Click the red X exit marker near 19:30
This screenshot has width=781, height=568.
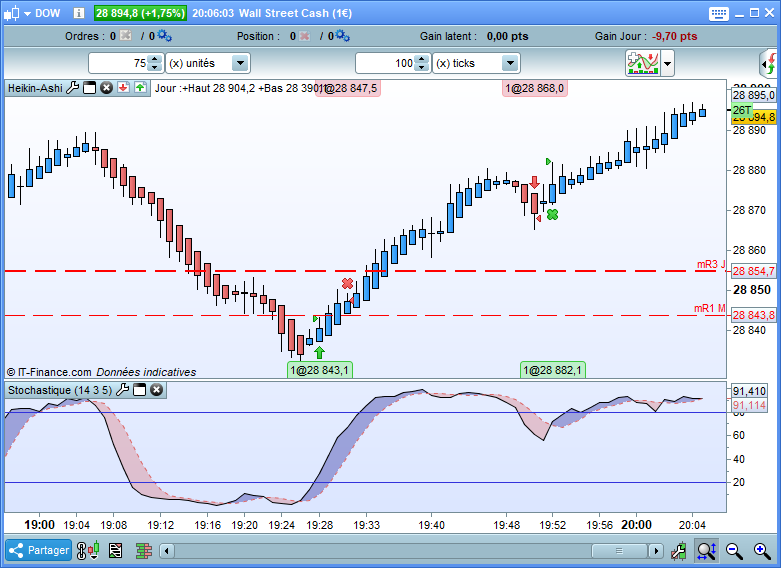[x=347, y=284]
